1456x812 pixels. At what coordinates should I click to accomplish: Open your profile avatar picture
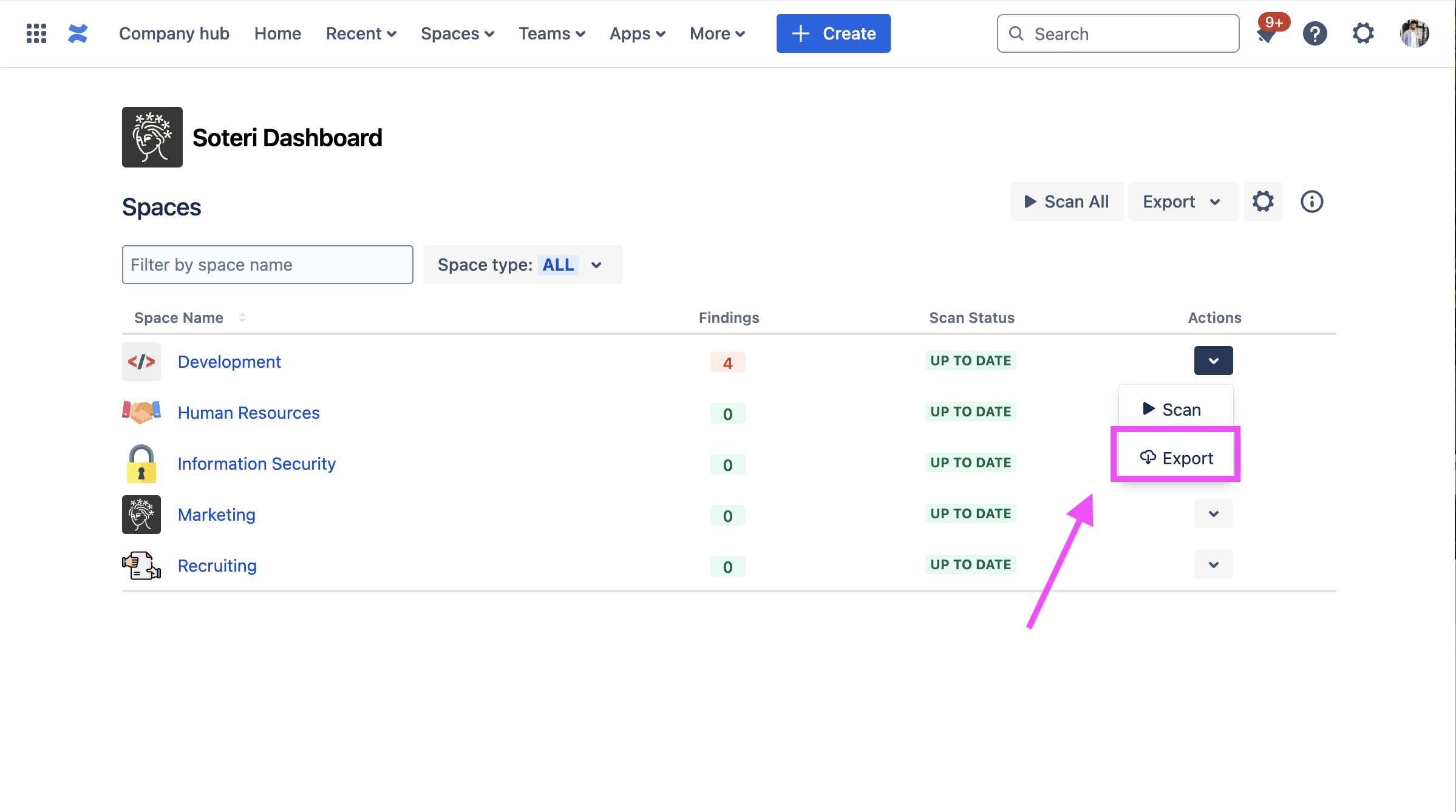click(x=1414, y=33)
